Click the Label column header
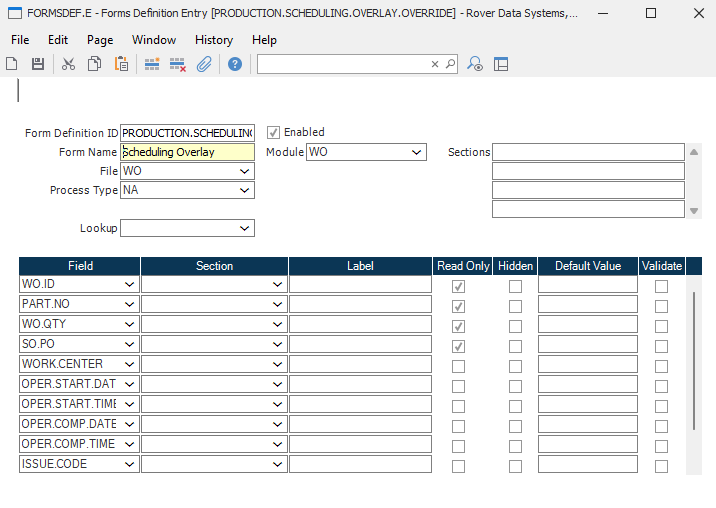This screenshot has width=716, height=508. click(x=360, y=266)
